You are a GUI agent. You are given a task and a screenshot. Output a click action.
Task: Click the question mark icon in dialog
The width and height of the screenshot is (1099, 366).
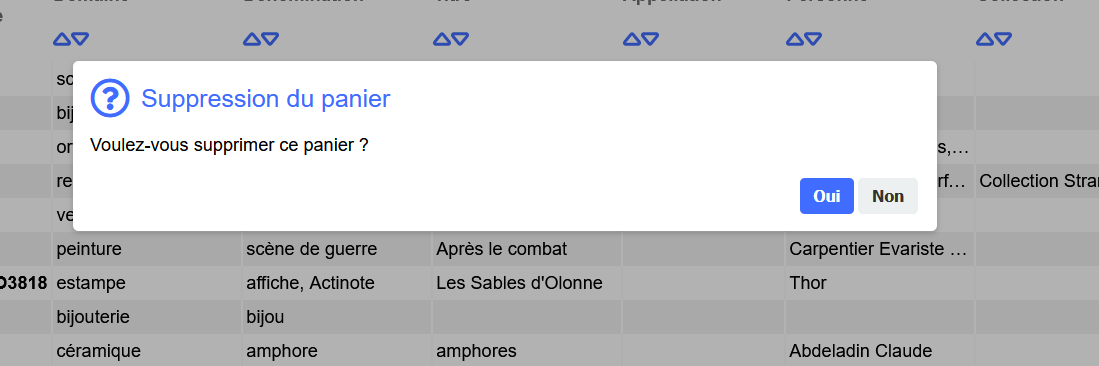coord(110,98)
